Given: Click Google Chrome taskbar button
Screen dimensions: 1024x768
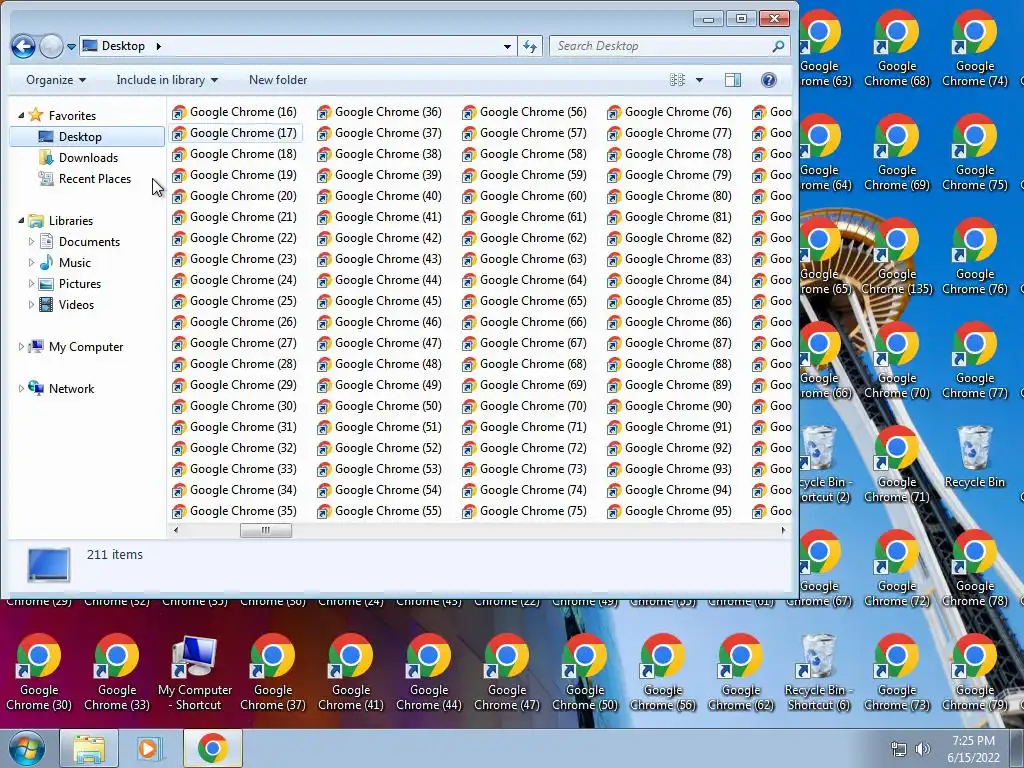Looking at the screenshot, I should point(212,748).
